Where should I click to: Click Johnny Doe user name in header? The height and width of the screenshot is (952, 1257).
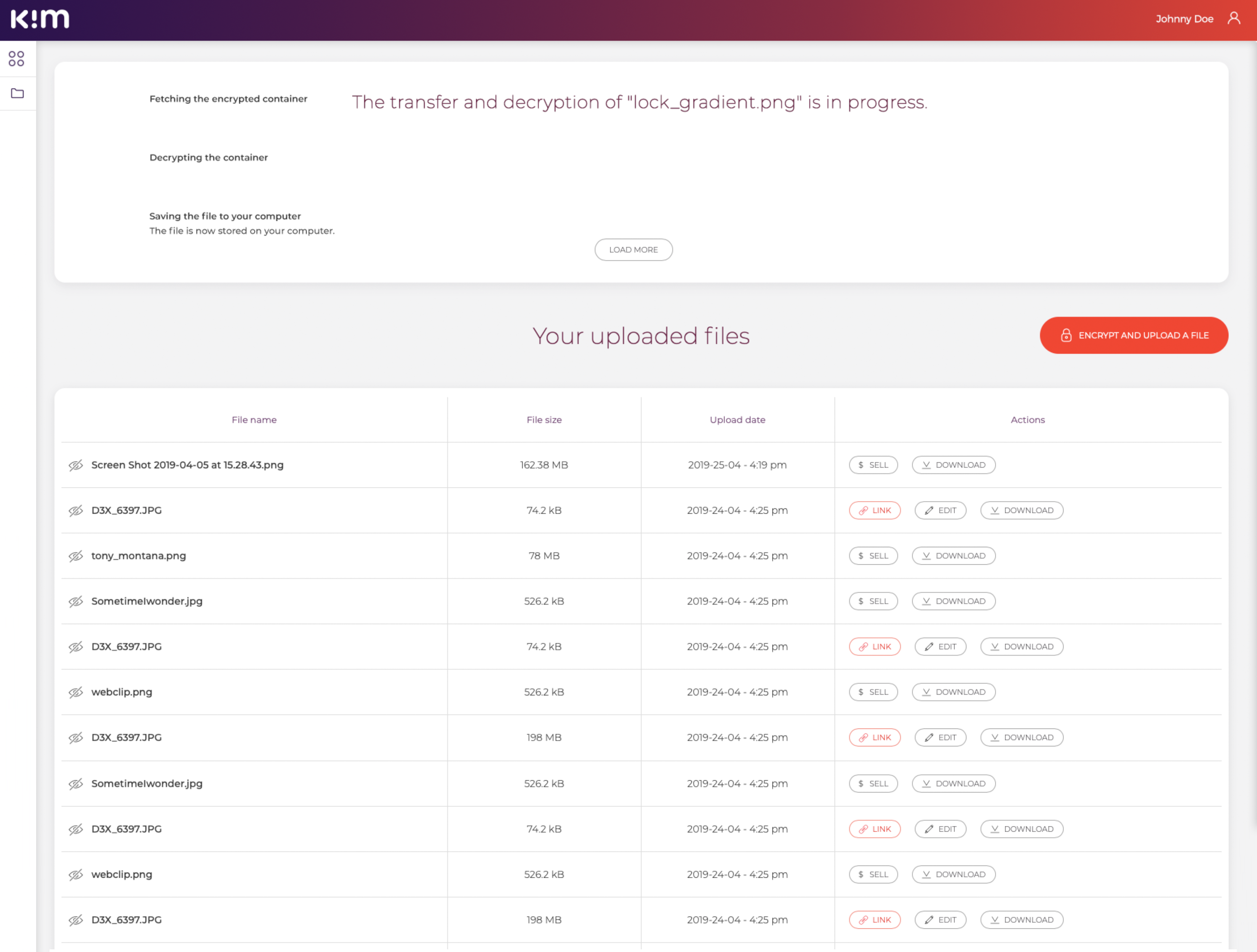click(x=1184, y=19)
